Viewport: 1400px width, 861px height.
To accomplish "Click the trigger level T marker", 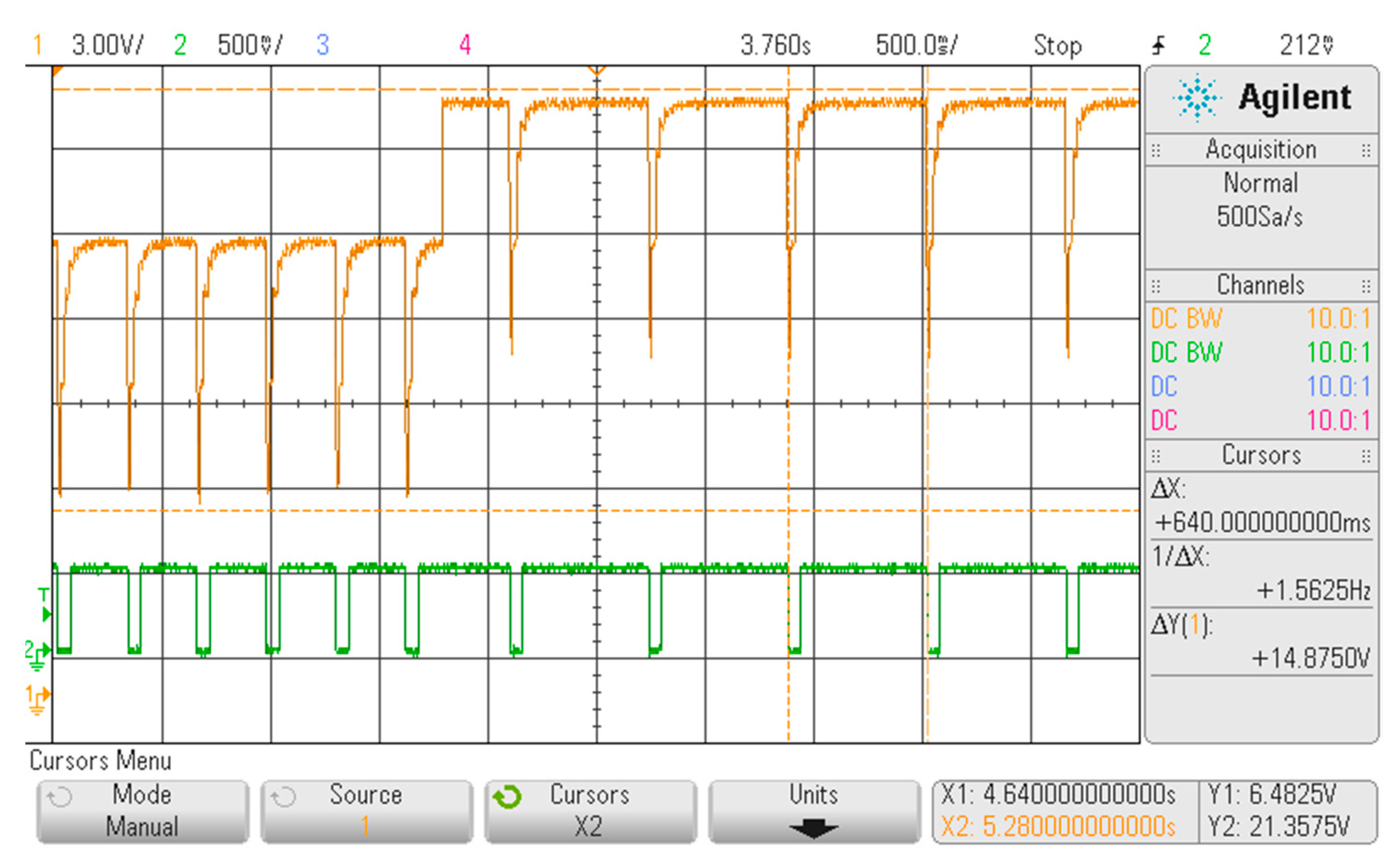I will point(44,605).
